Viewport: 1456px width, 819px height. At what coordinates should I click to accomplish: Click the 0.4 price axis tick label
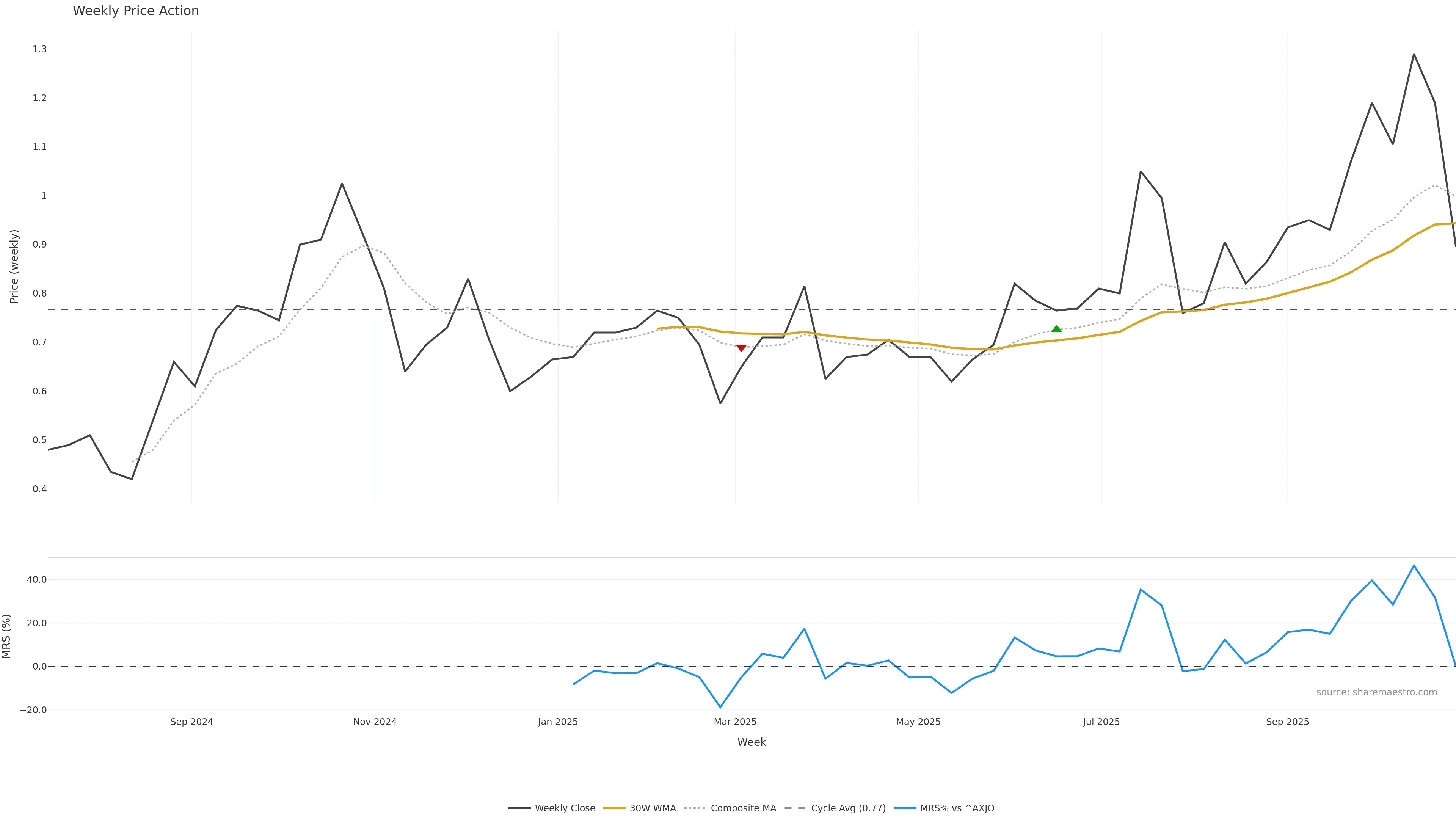(x=39, y=489)
